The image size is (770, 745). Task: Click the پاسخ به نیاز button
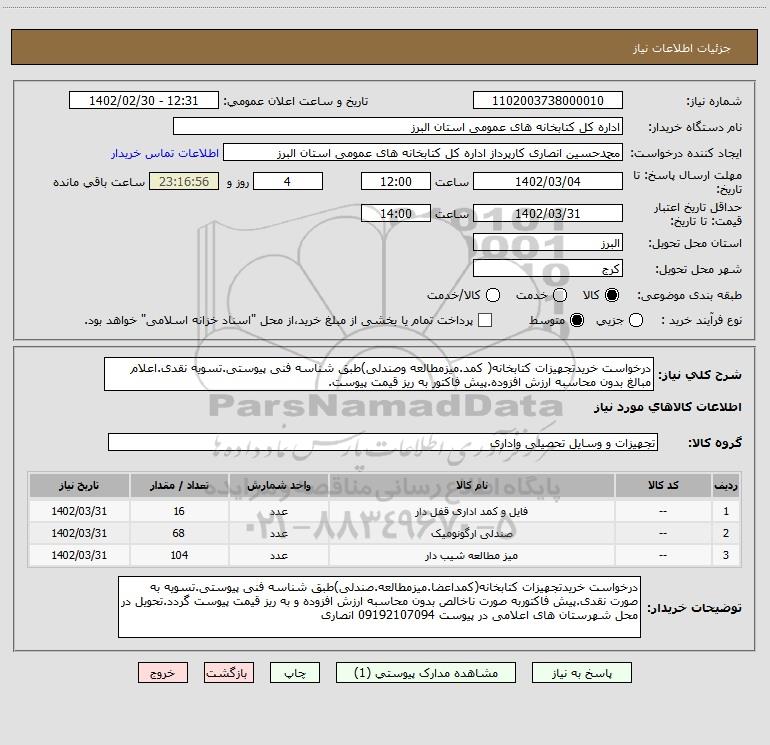tap(581, 673)
